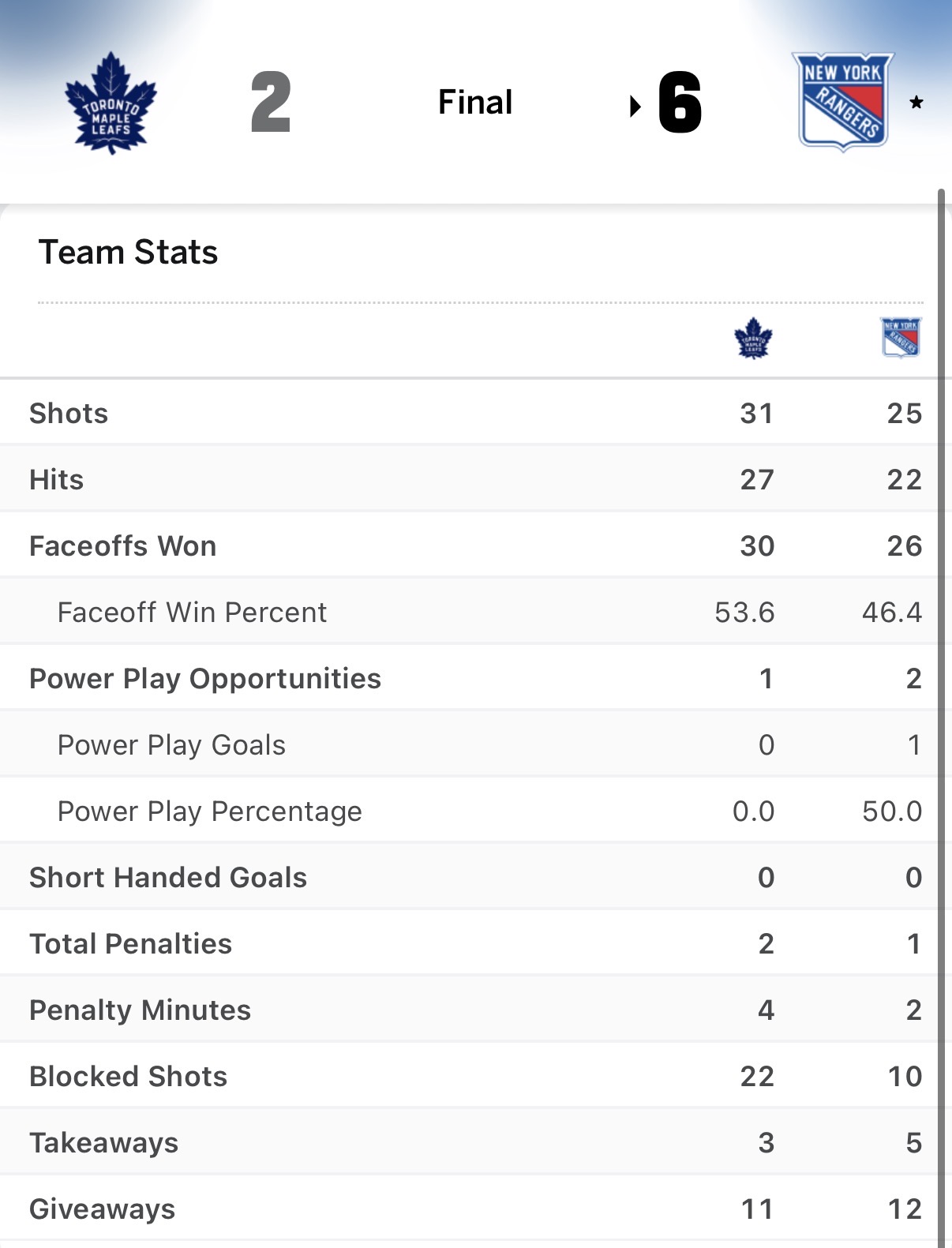952x1248 pixels.
Task: Click the star next to Rangers logo
Action: 916,102
